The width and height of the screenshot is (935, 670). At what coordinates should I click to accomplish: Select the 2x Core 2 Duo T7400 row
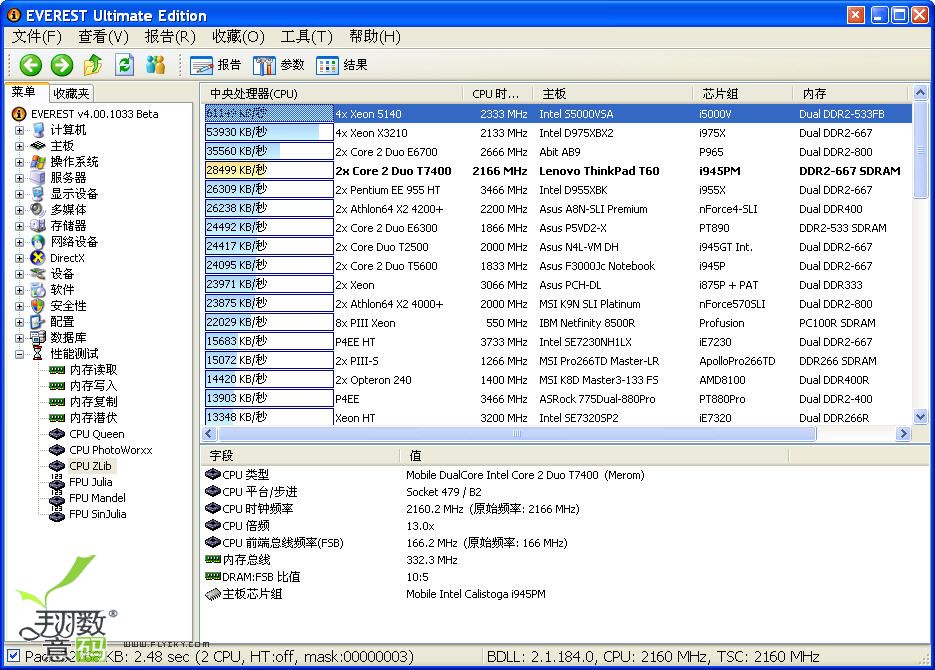click(x=558, y=171)
